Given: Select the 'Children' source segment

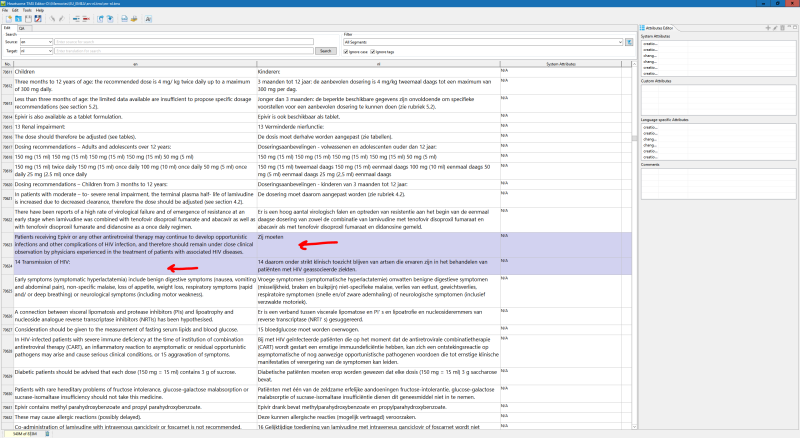Looking at the screenshot, I should (135, 72).
